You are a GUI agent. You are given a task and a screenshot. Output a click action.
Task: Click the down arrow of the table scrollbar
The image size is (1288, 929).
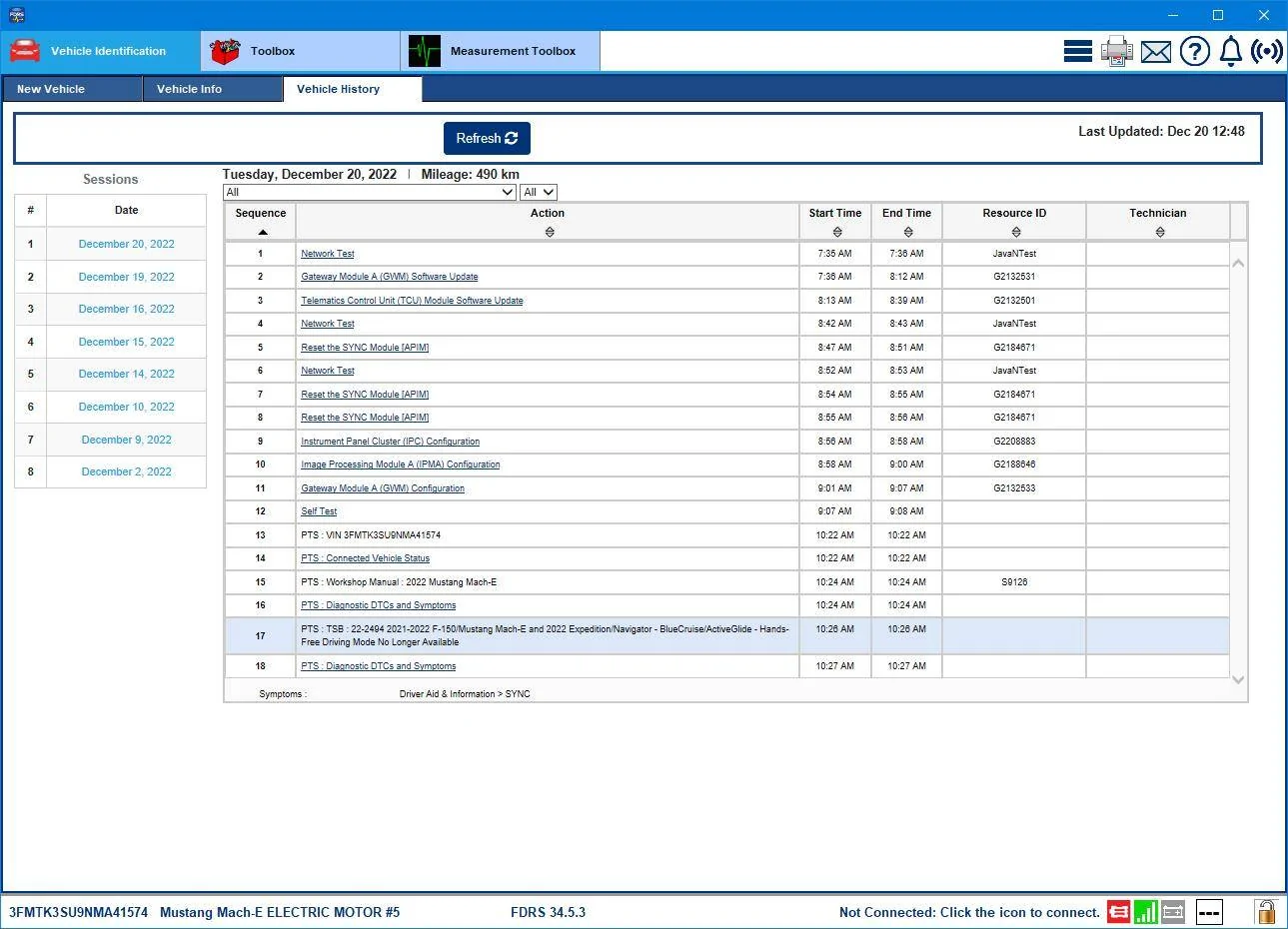[1238, 679]
